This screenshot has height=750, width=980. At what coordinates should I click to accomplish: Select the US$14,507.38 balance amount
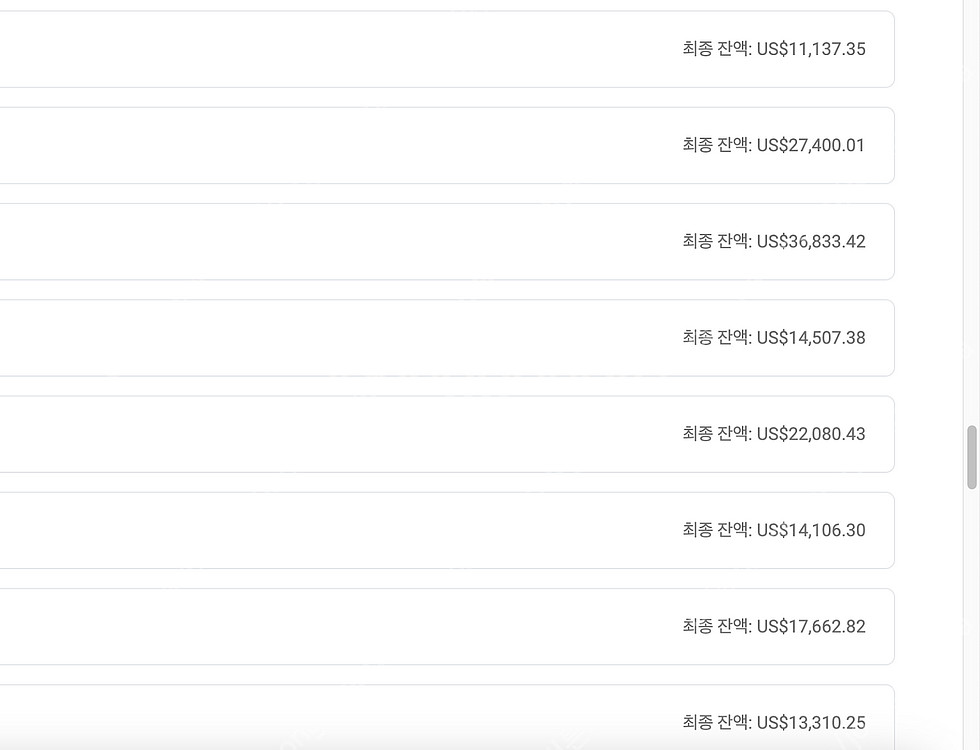click(811, 338)
